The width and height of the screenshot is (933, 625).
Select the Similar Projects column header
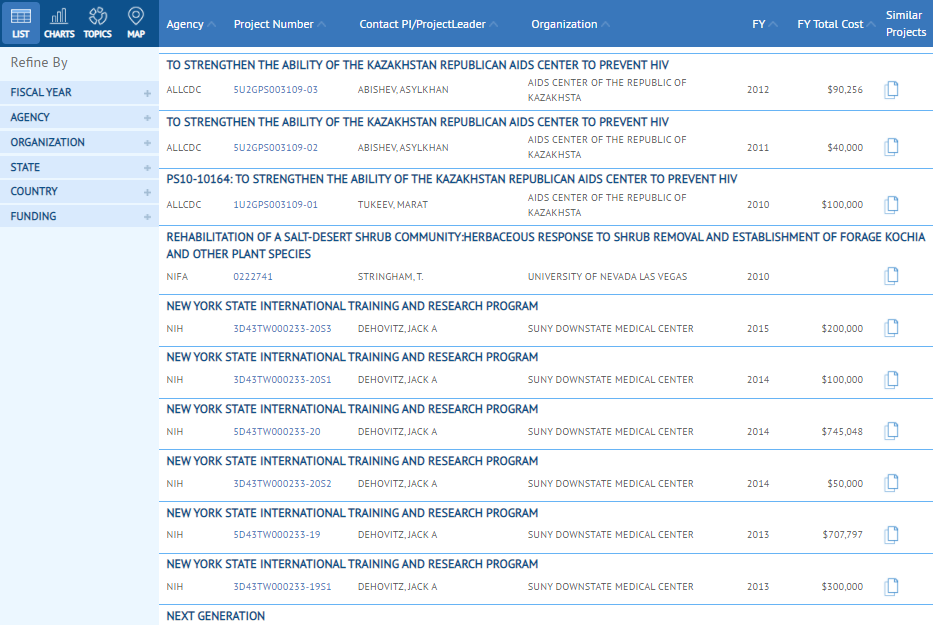[x=906, y=24]
